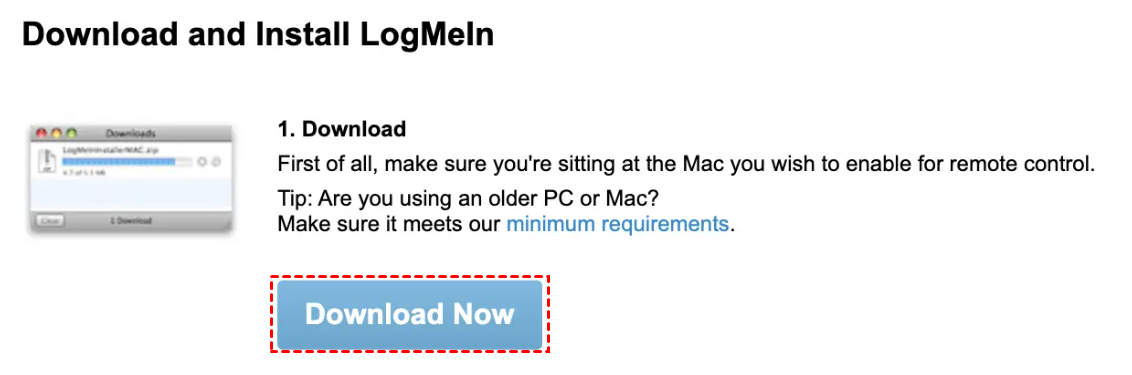Open the minimum requirements link
The height and width of the screenshot is (375, 1132).
tap(617, 223)
